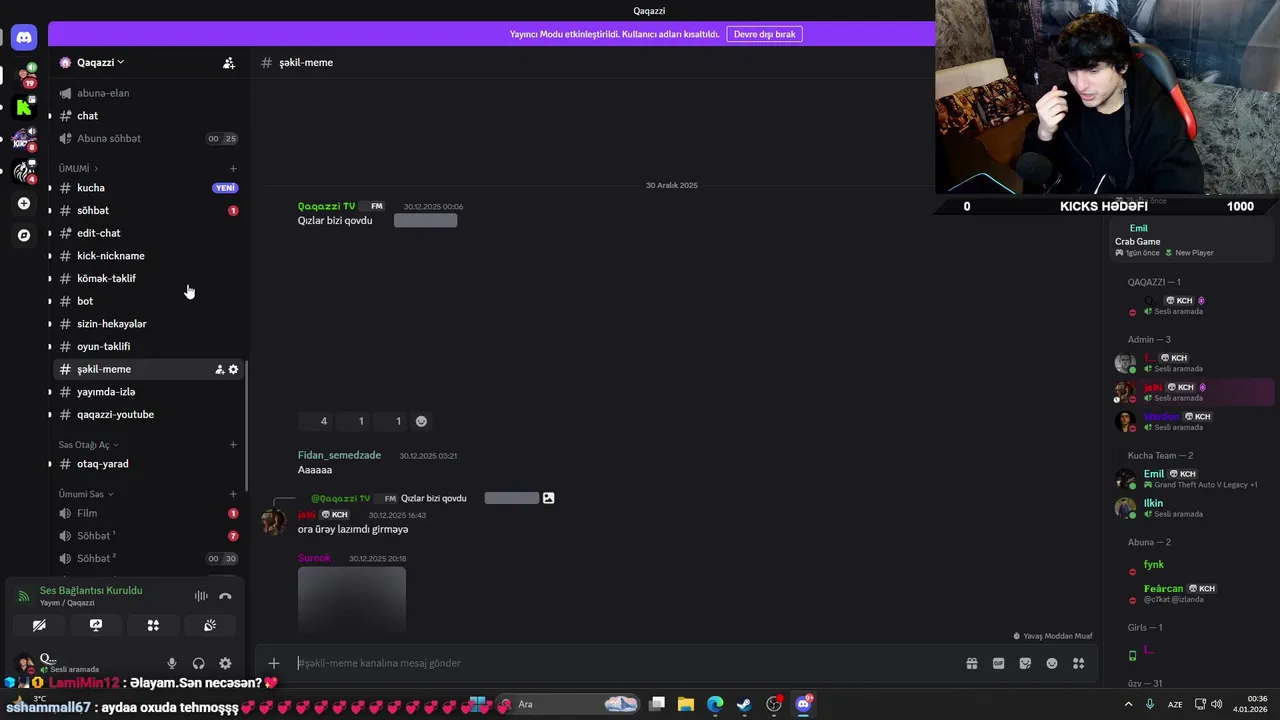Expand arrow beside söhbət channel
This screenshot has width=1280, height=720.
(x=50, y=211)
